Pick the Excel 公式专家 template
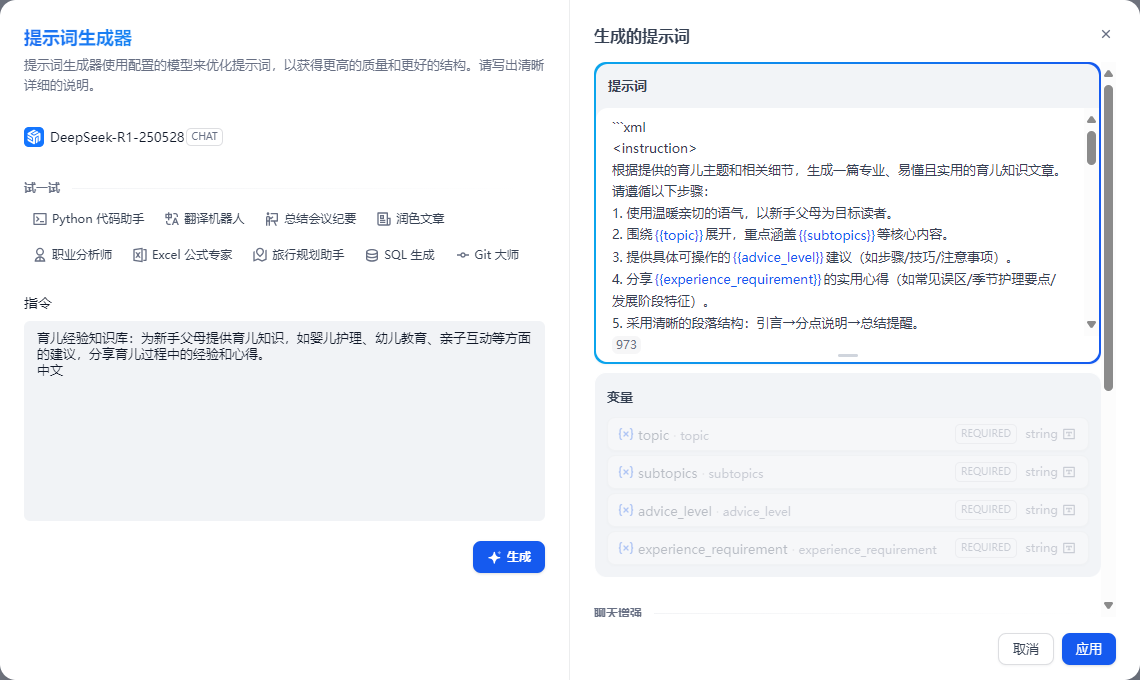Image resolution: width=1140 pixels, height=680 pixels. coord(182,255)
